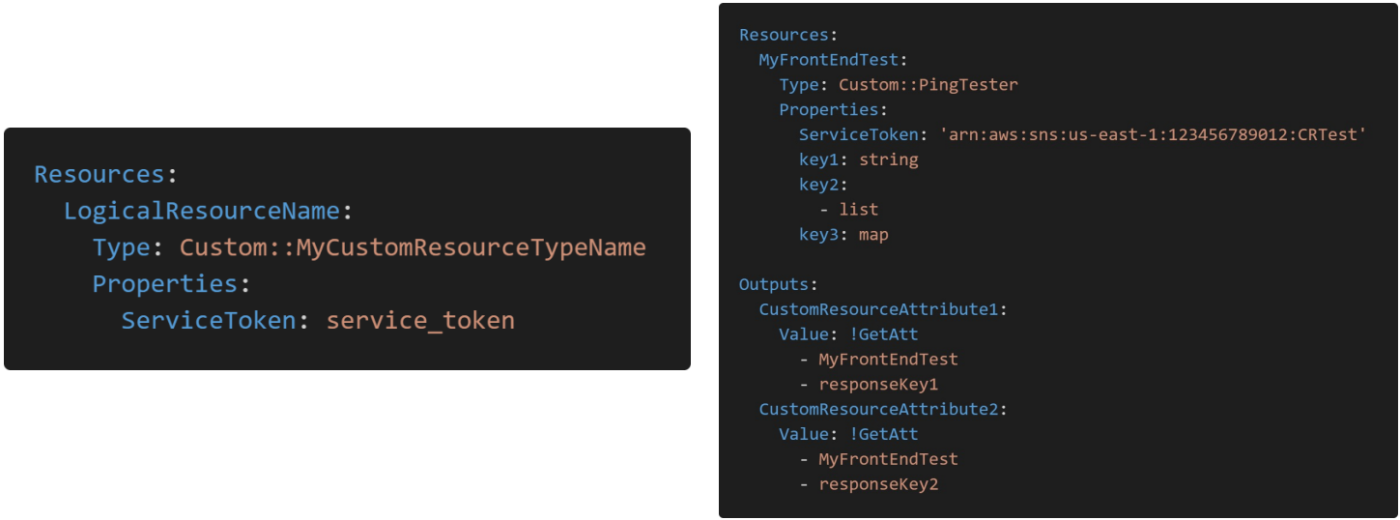
Task: Click the list item under key2
Action: click(858, 210)
